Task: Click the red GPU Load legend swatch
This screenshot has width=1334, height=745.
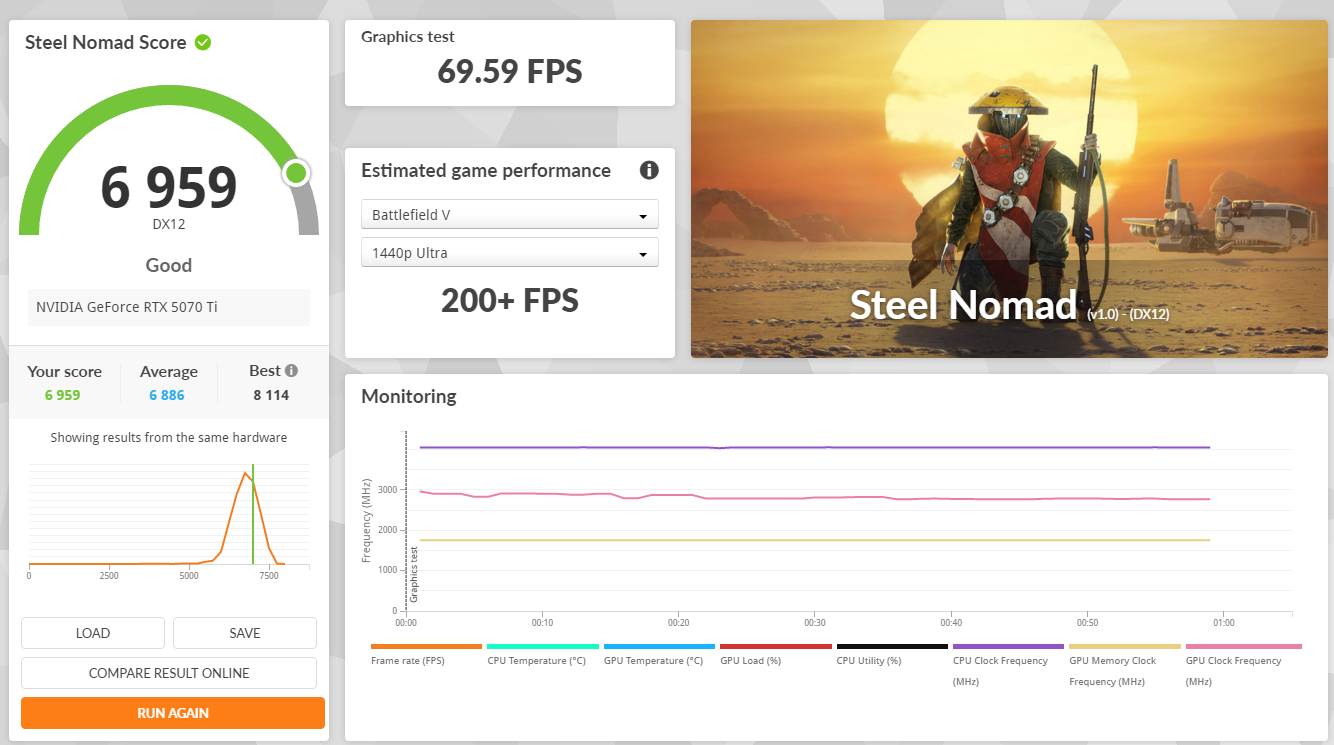Action: pos(775,647)
